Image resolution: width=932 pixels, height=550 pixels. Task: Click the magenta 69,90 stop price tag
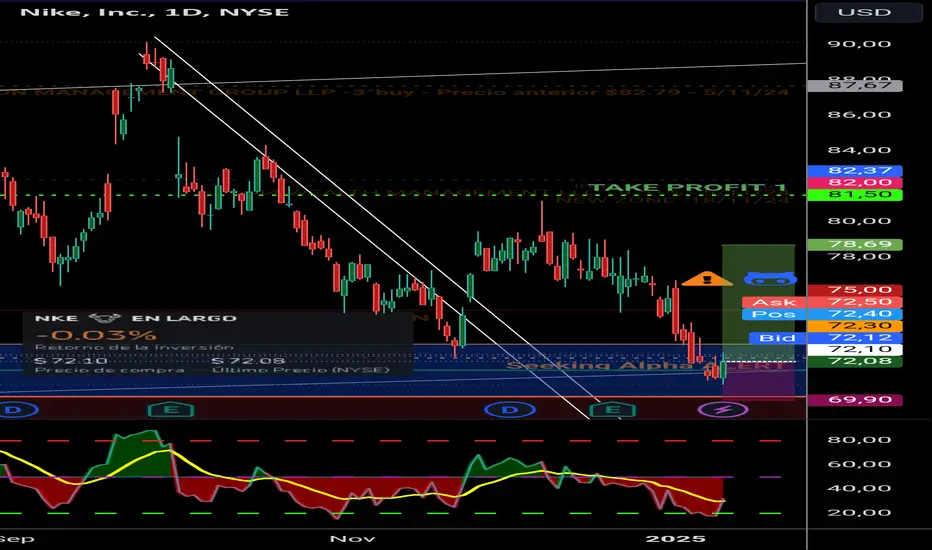point(855,400)
